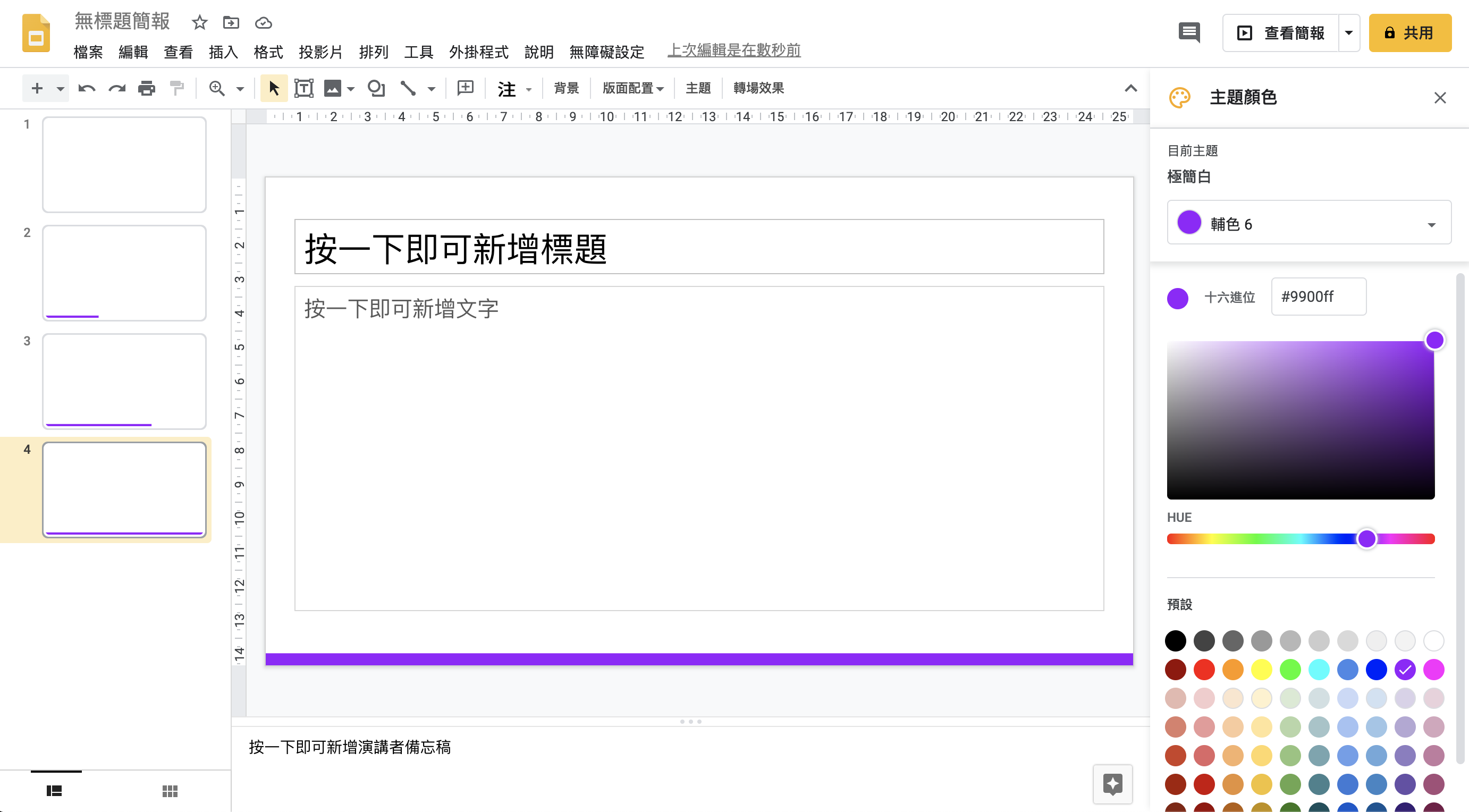
Task: Open the 上次編輯是在數秒前 link
Action: click(733, 50)
